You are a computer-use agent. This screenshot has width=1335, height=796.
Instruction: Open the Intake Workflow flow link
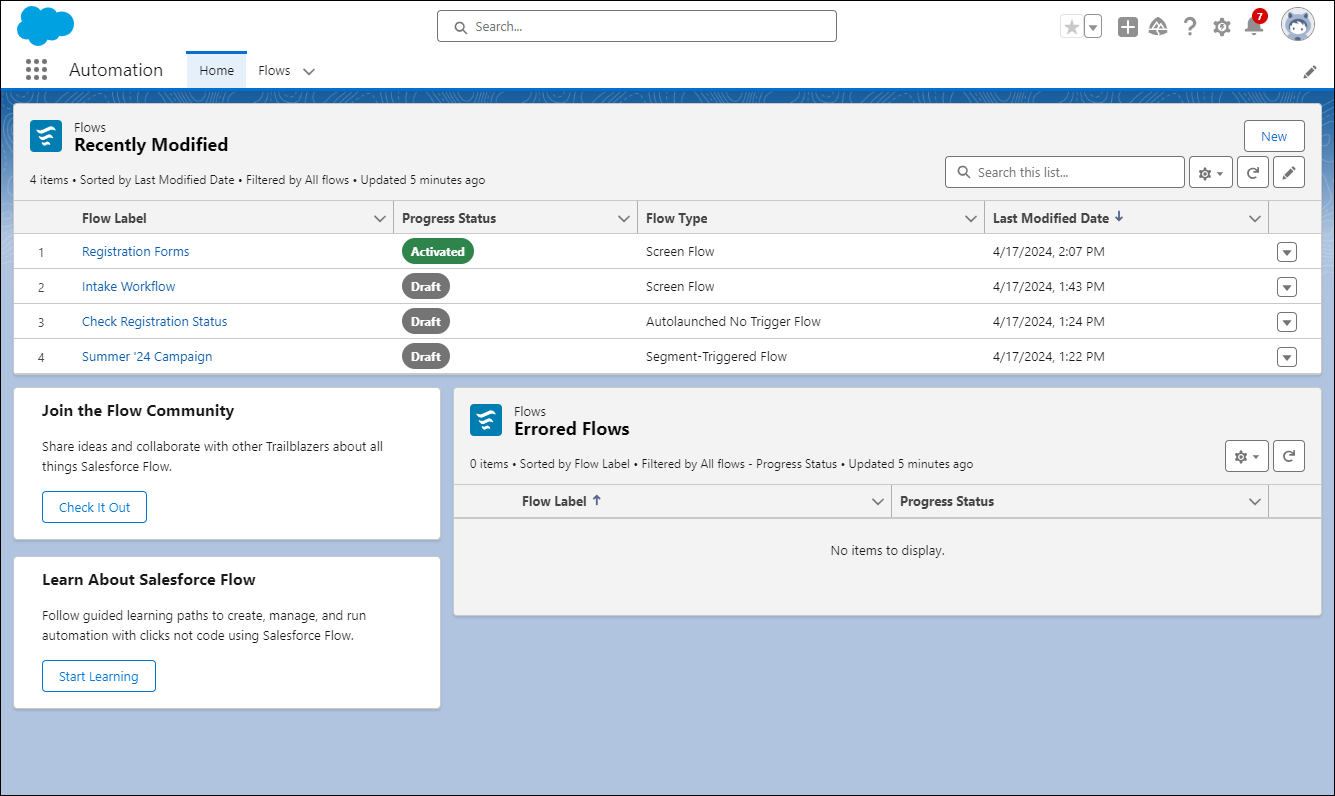coord(128,287)
